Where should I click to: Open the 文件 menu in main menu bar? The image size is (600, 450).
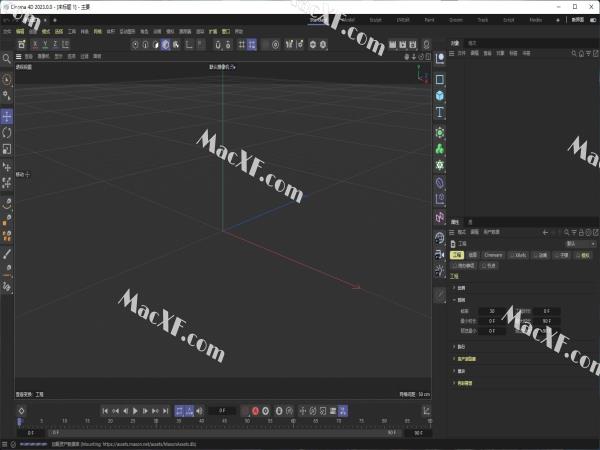[7, 31]
